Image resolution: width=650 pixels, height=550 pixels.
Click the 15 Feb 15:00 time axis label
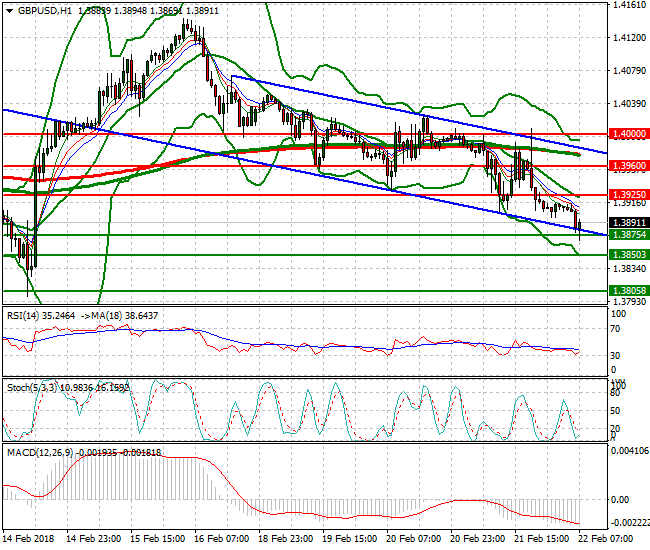pyautogui.click(x=158, y=539)
